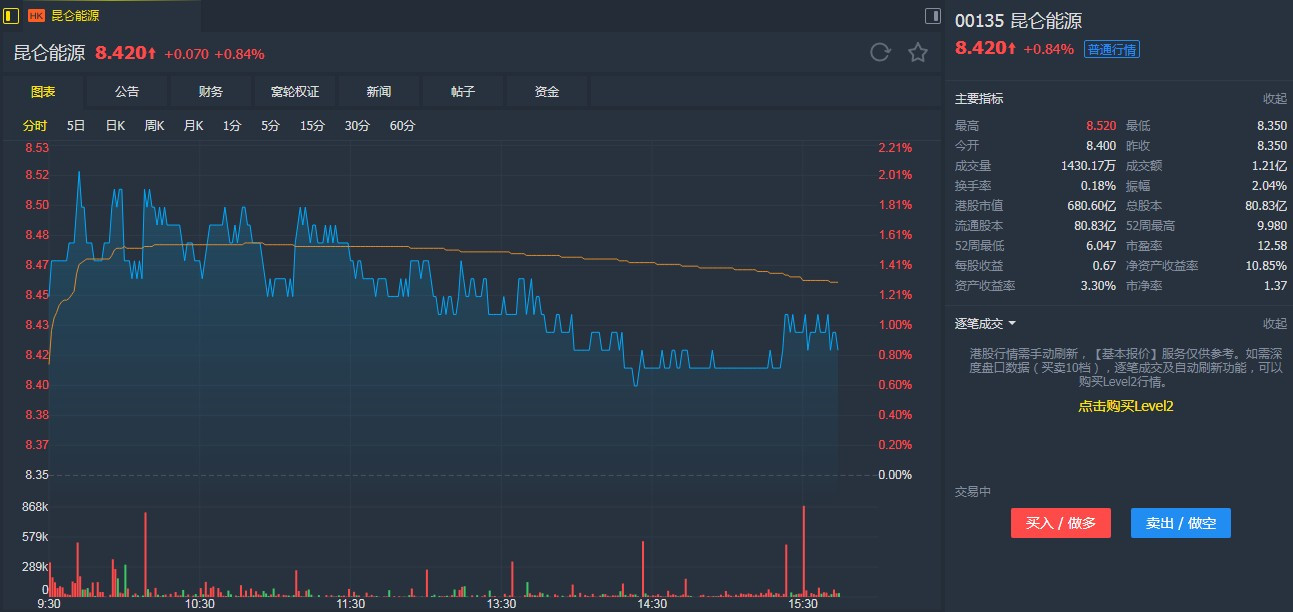Image resolution: width=1293 pixels, height=612 pixels.
Task: Switch to 日K chart
Action: 115,125
